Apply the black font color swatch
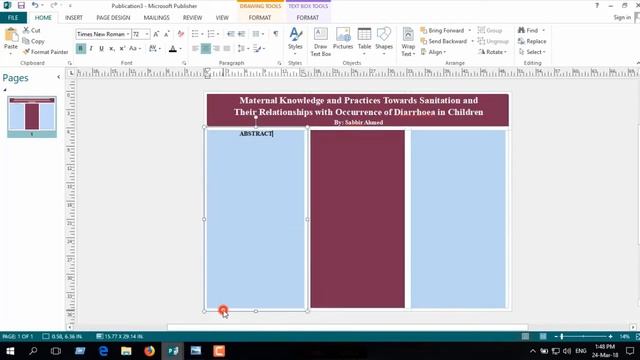The height and width of the screenshot is (360, 640). click(173, 49)
